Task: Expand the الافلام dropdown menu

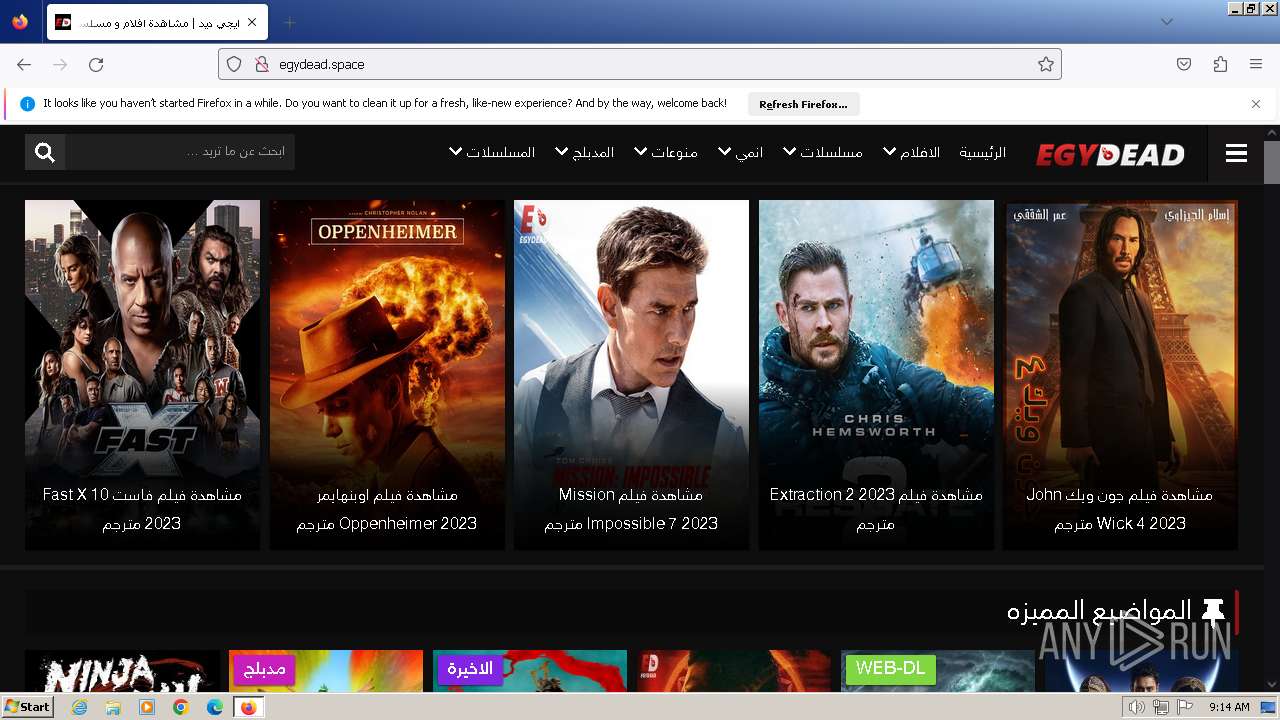Action: click(911, 152)
